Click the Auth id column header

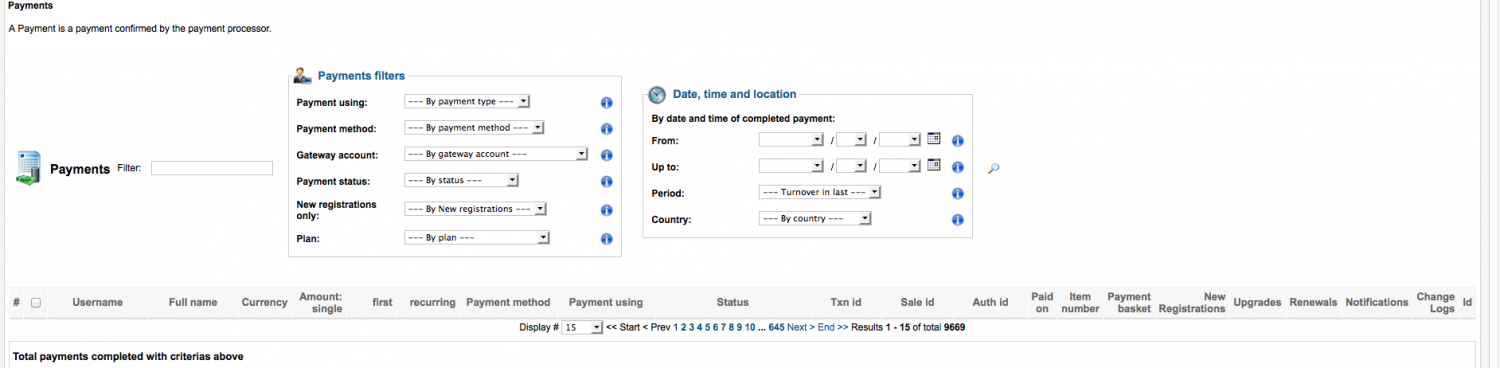(x=990, y=302)
